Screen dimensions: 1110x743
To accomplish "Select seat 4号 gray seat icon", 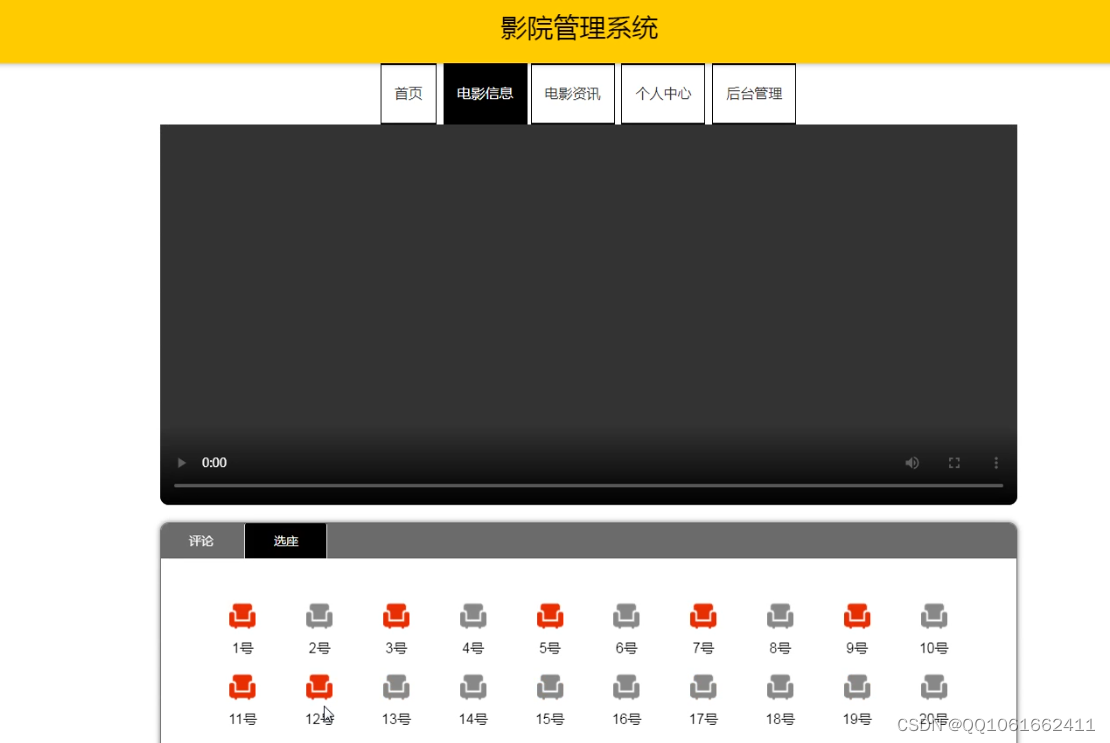I will 472,615.
